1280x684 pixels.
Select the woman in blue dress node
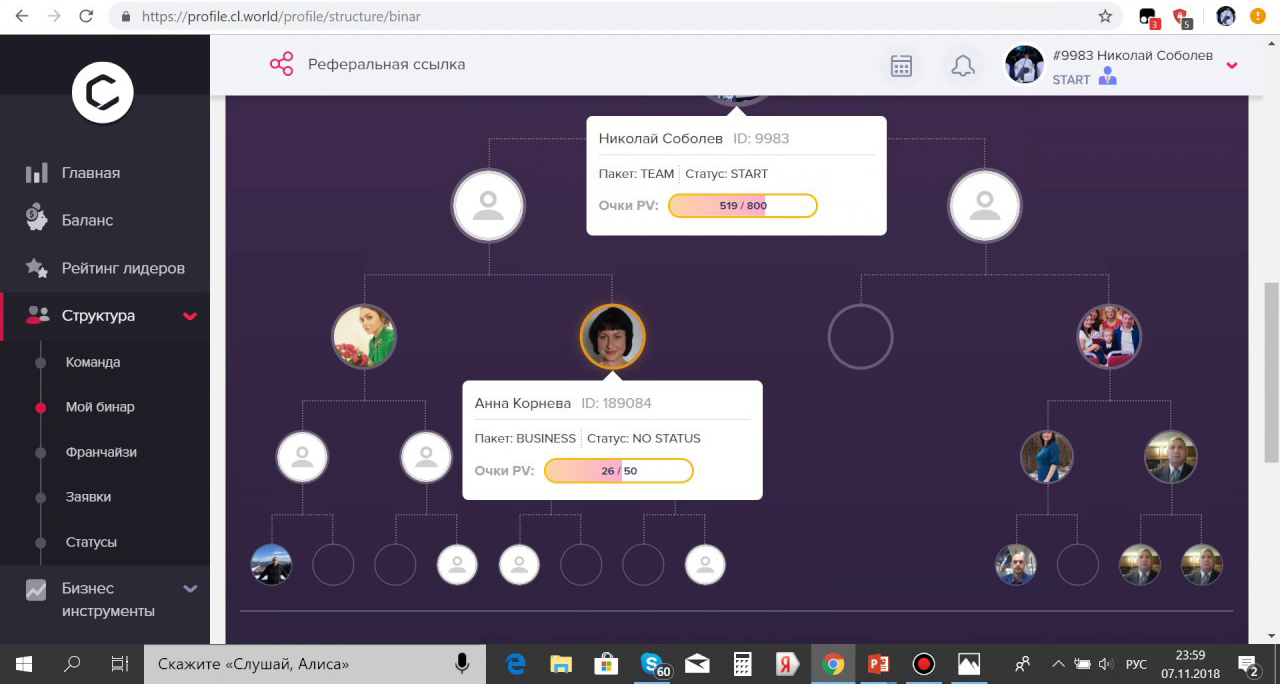click(1047, 457)
